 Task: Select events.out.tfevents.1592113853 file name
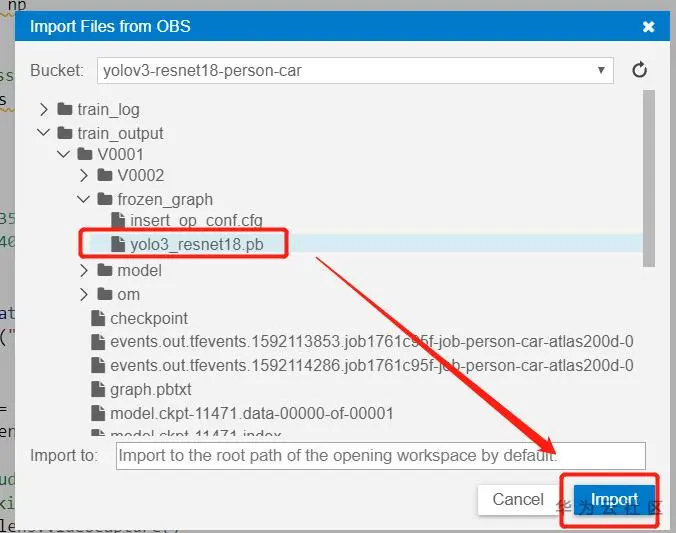372,342
